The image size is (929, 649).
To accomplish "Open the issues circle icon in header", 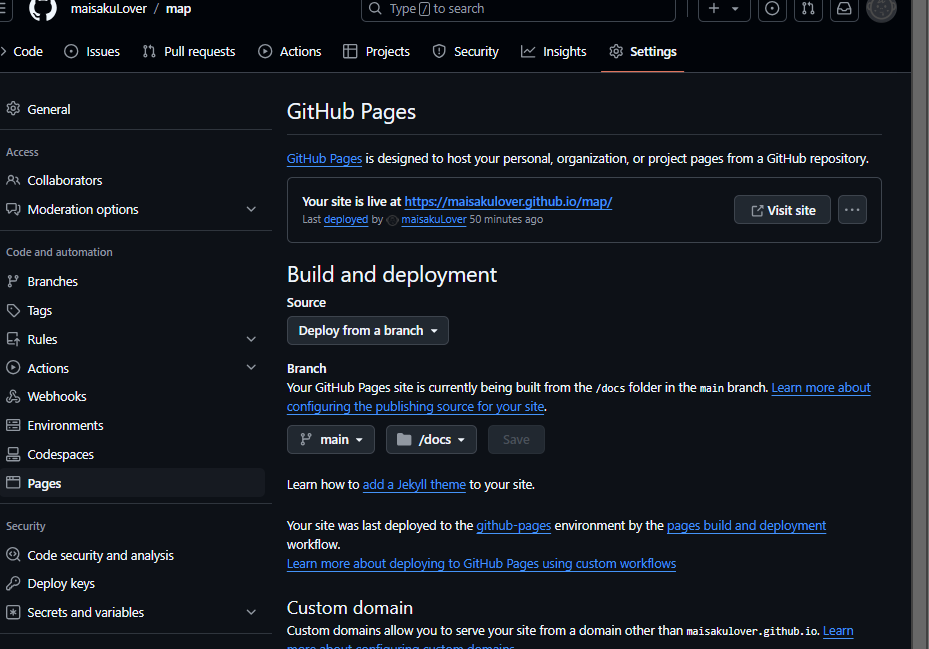I will [772, 9].
